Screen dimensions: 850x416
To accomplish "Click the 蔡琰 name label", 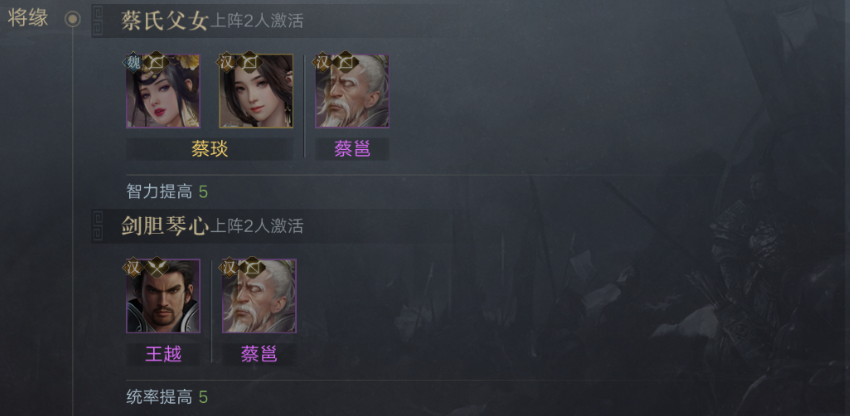I will 210,149.
